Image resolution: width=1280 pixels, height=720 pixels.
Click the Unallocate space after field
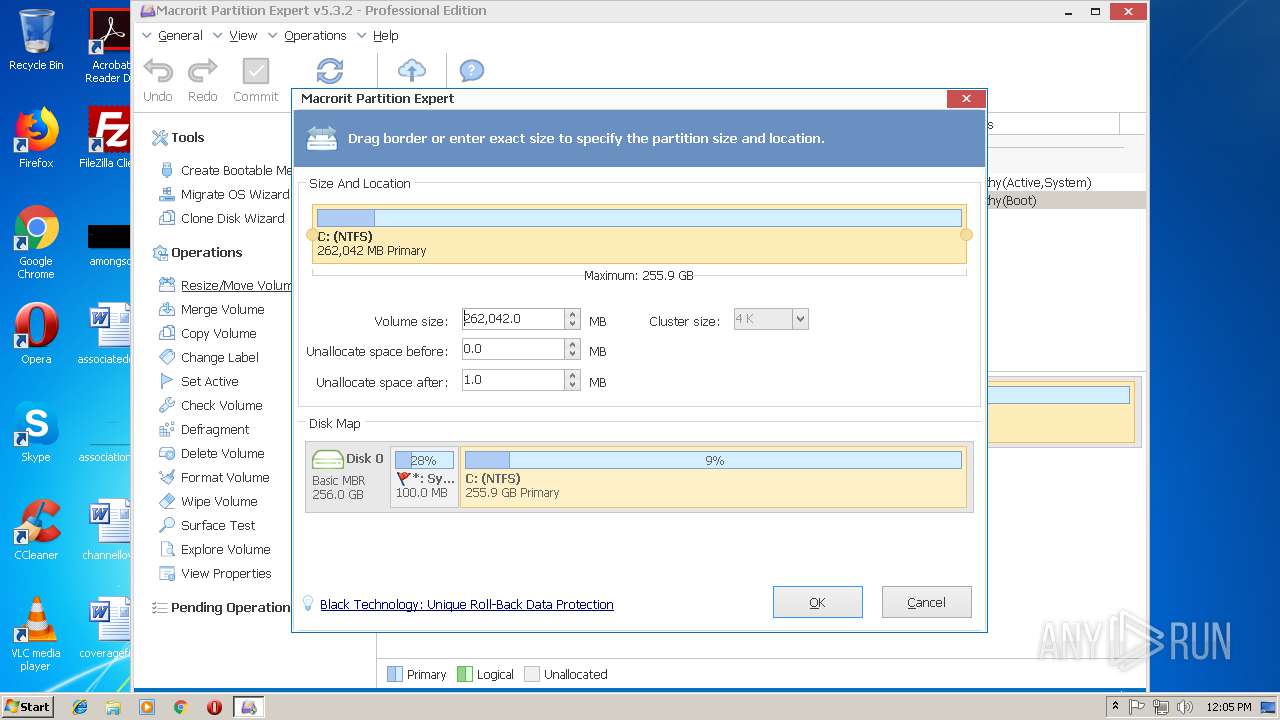(513, 380)
